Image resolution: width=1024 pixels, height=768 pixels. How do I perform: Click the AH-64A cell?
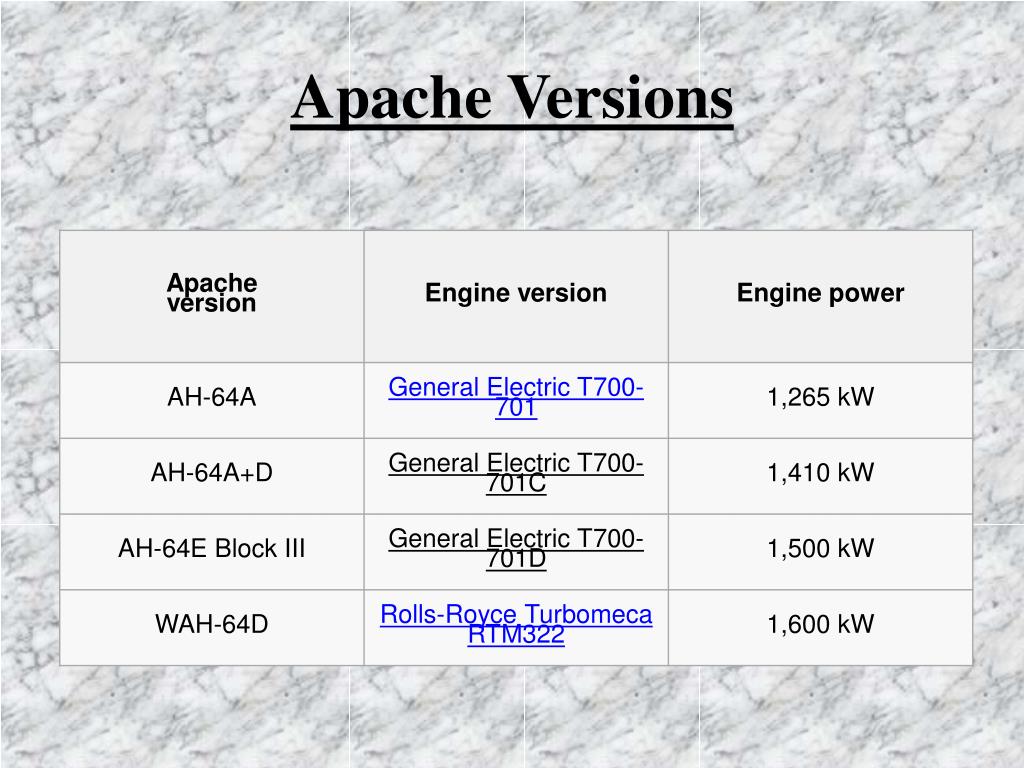point(212,400)
